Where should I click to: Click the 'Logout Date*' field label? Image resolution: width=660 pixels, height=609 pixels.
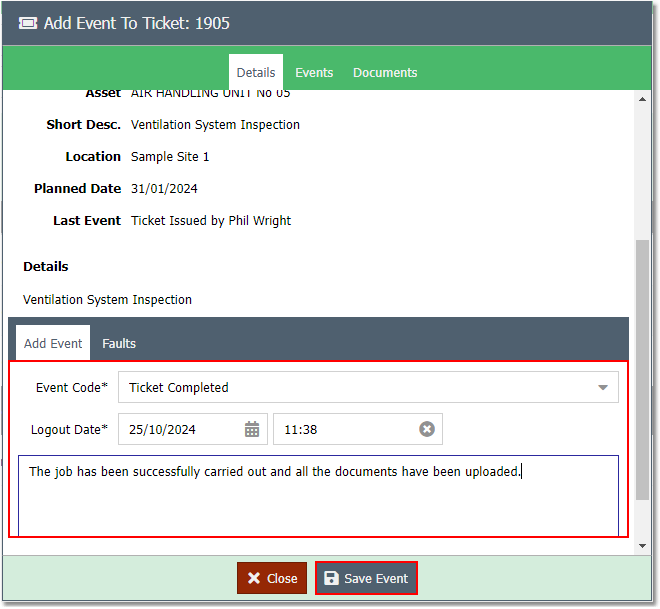click(x=69, y=429)
